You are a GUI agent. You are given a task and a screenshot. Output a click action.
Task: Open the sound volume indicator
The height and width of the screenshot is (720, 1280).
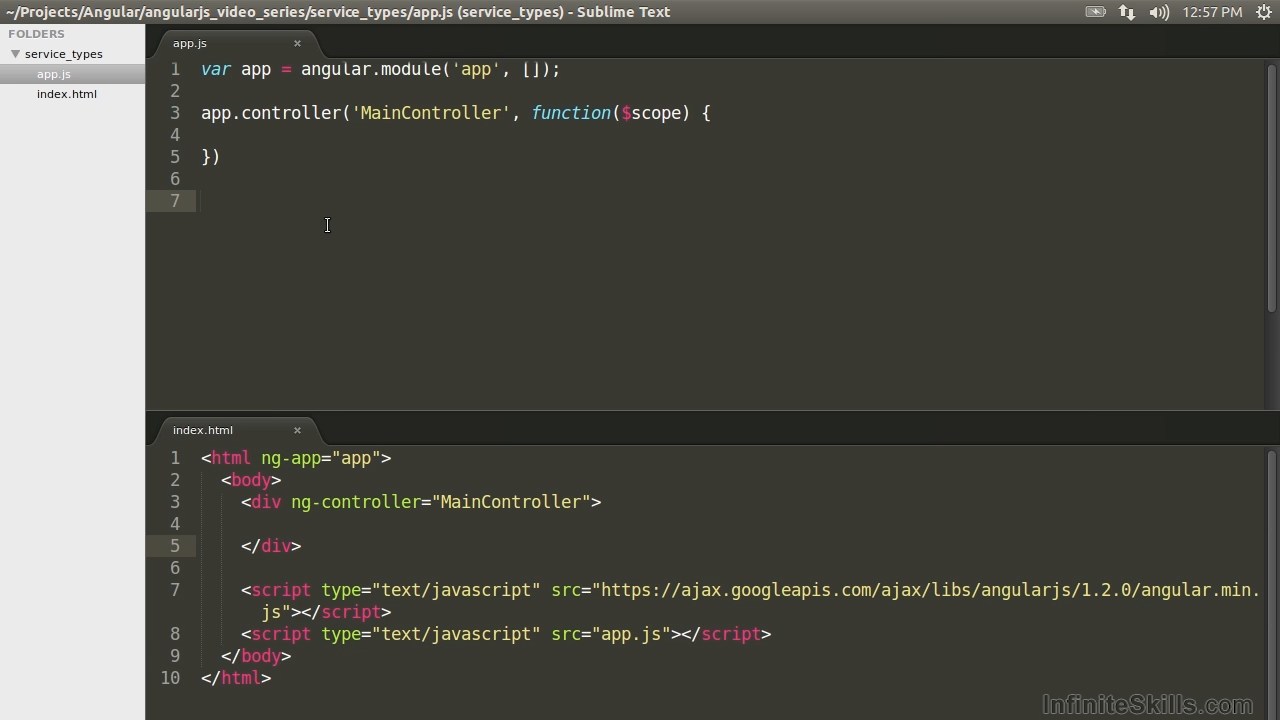1159,12
